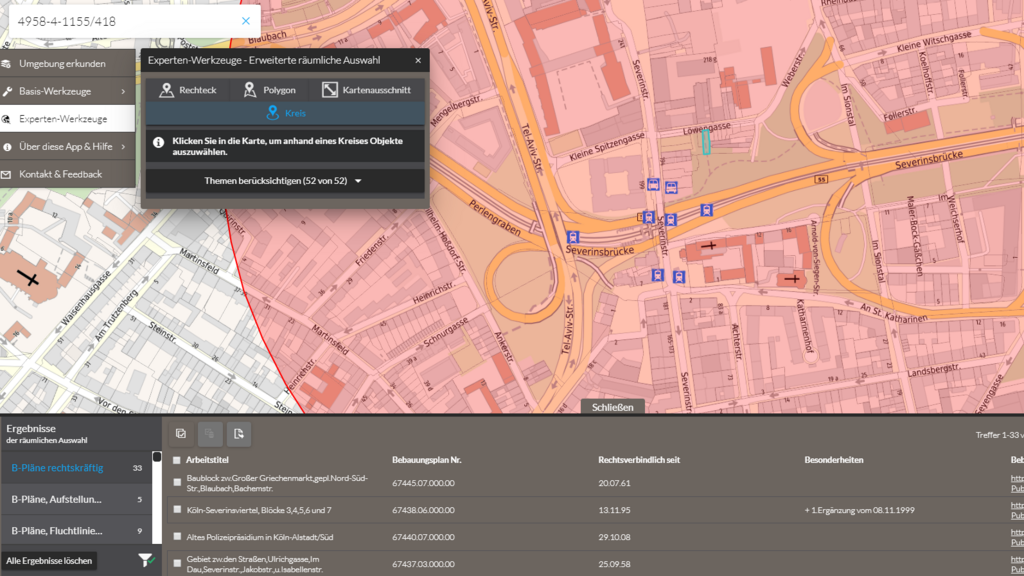
Task: Open Kontakt & Feedback from the sidebar
Action: click(x=60, y=172)
